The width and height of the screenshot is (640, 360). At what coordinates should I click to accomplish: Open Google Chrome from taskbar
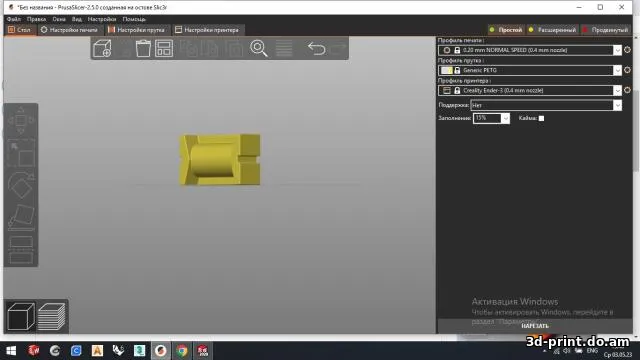(182, 351)
